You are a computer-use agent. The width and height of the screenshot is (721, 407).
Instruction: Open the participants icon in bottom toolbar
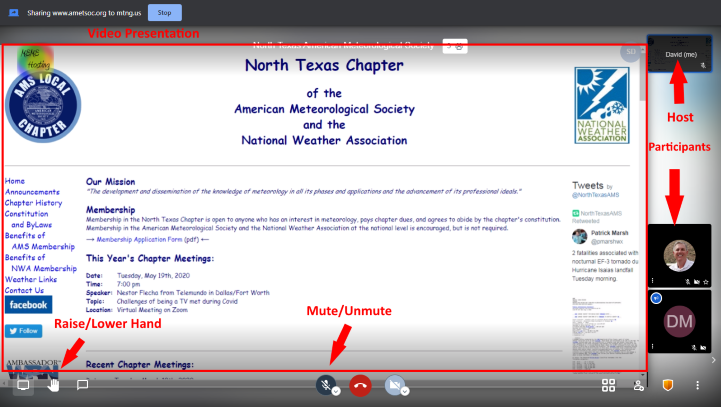[x=639, y=385]
